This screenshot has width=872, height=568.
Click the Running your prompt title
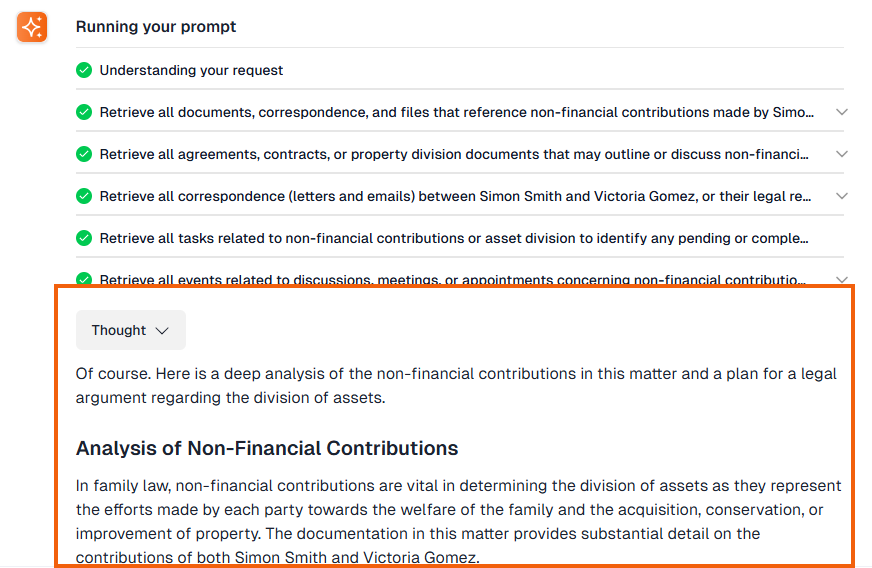pos(156,27)
